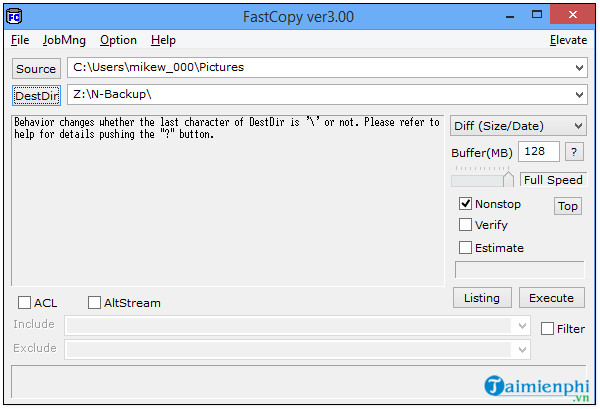Click the Full Speed slider handle

[508, 179]
